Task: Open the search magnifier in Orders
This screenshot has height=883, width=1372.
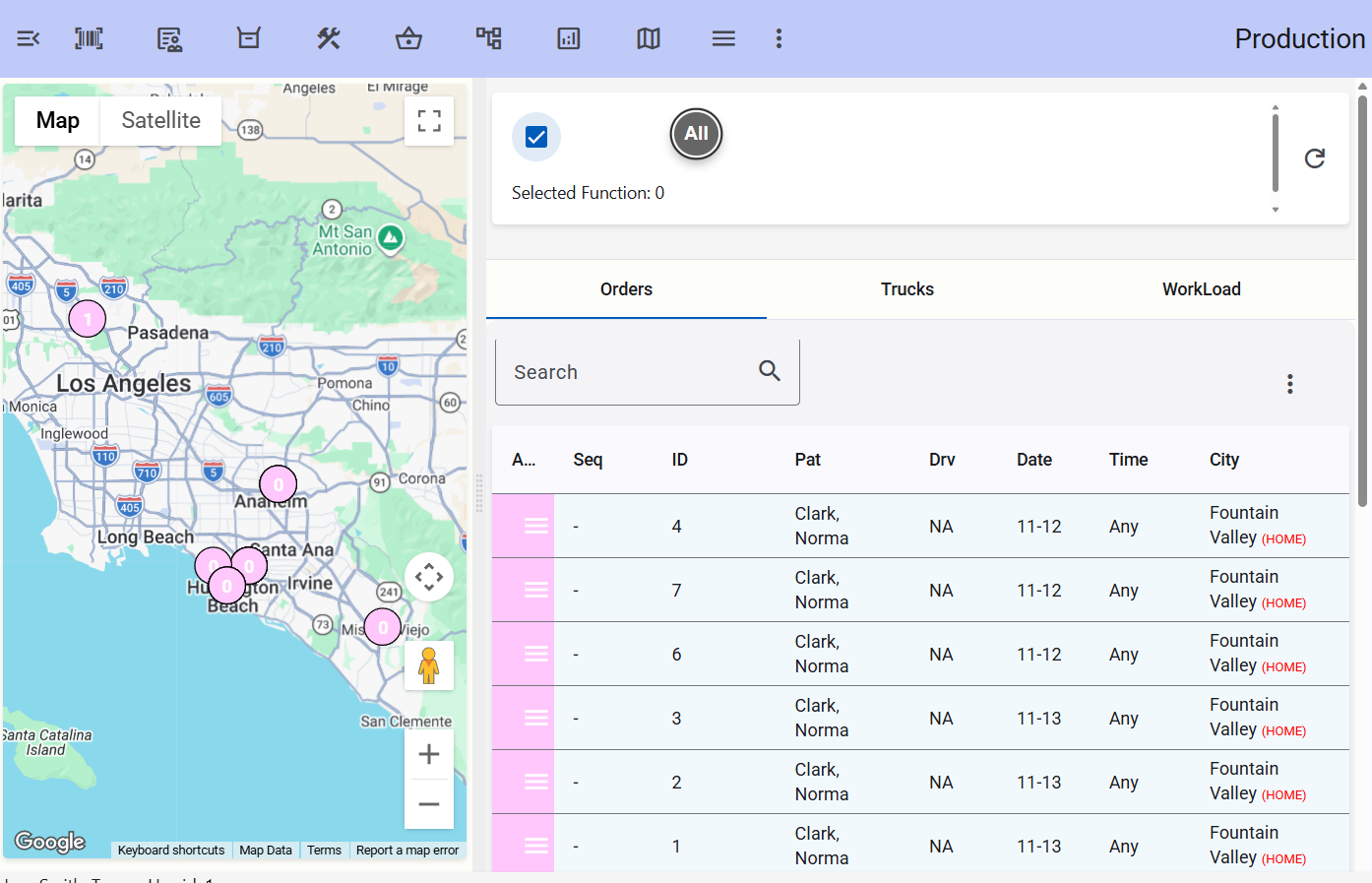Action: pyautogui.click(x=769, y=371)
